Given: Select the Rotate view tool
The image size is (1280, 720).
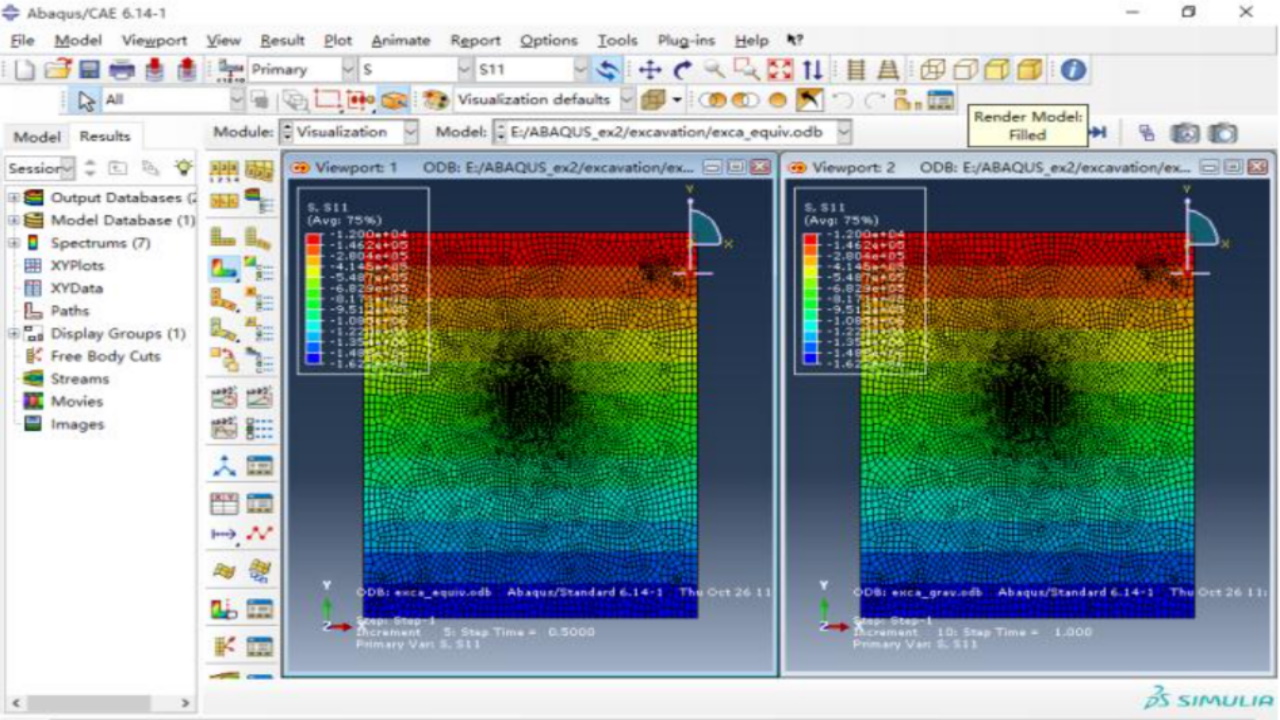Looking at the screenshot, I should [682, 70].
